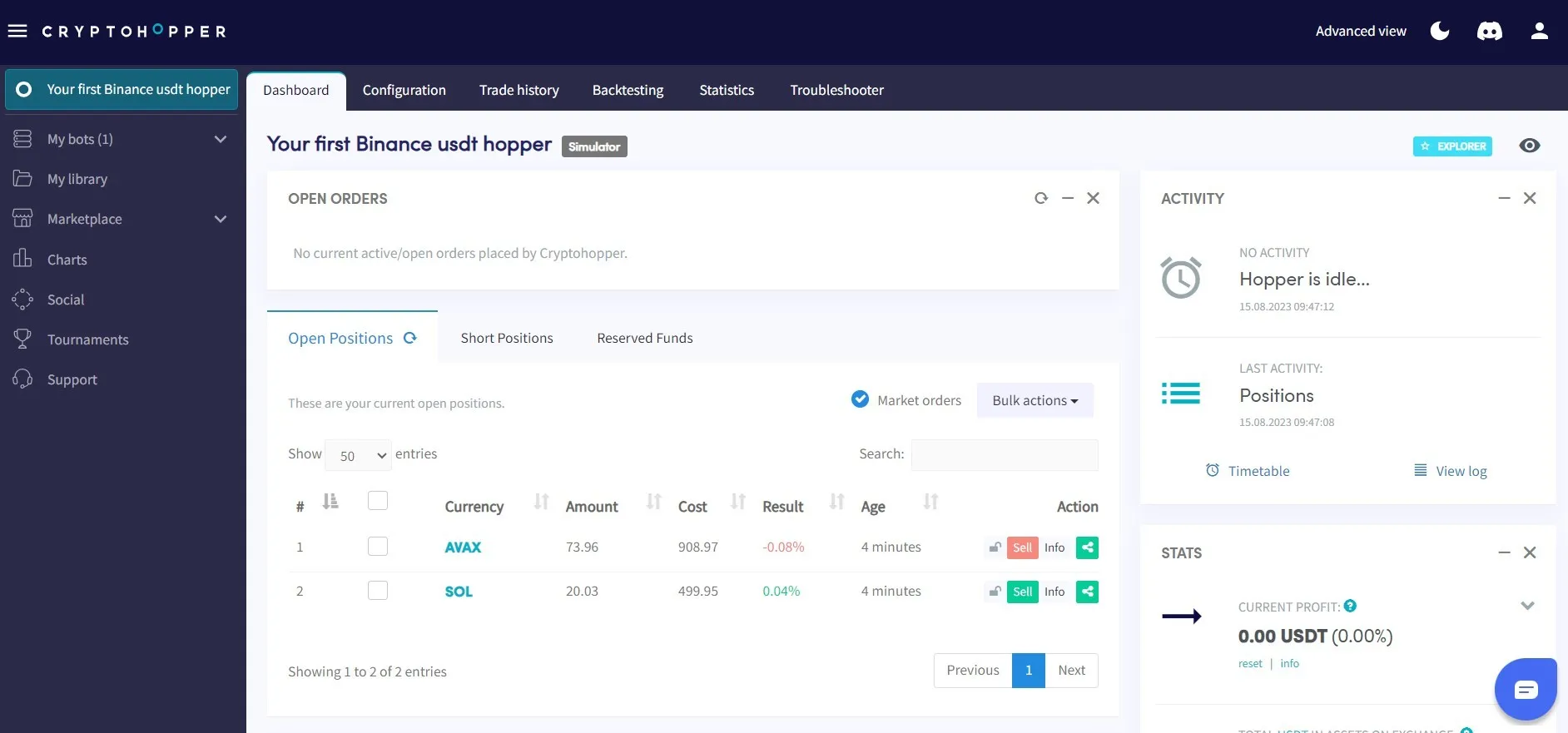Screen dimensions: 1568x733
Task: Expand the Current Profit chevron
Action: click(1528, 606)
